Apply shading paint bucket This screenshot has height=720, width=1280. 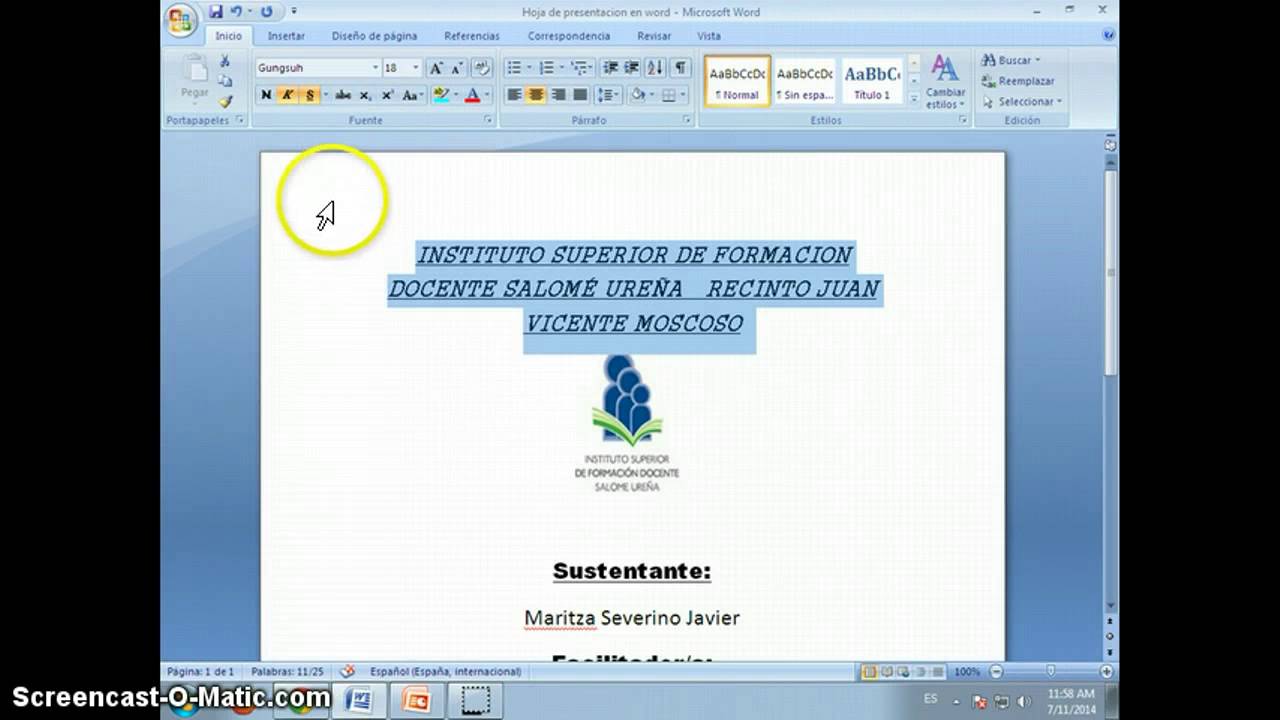coord(637,95)
